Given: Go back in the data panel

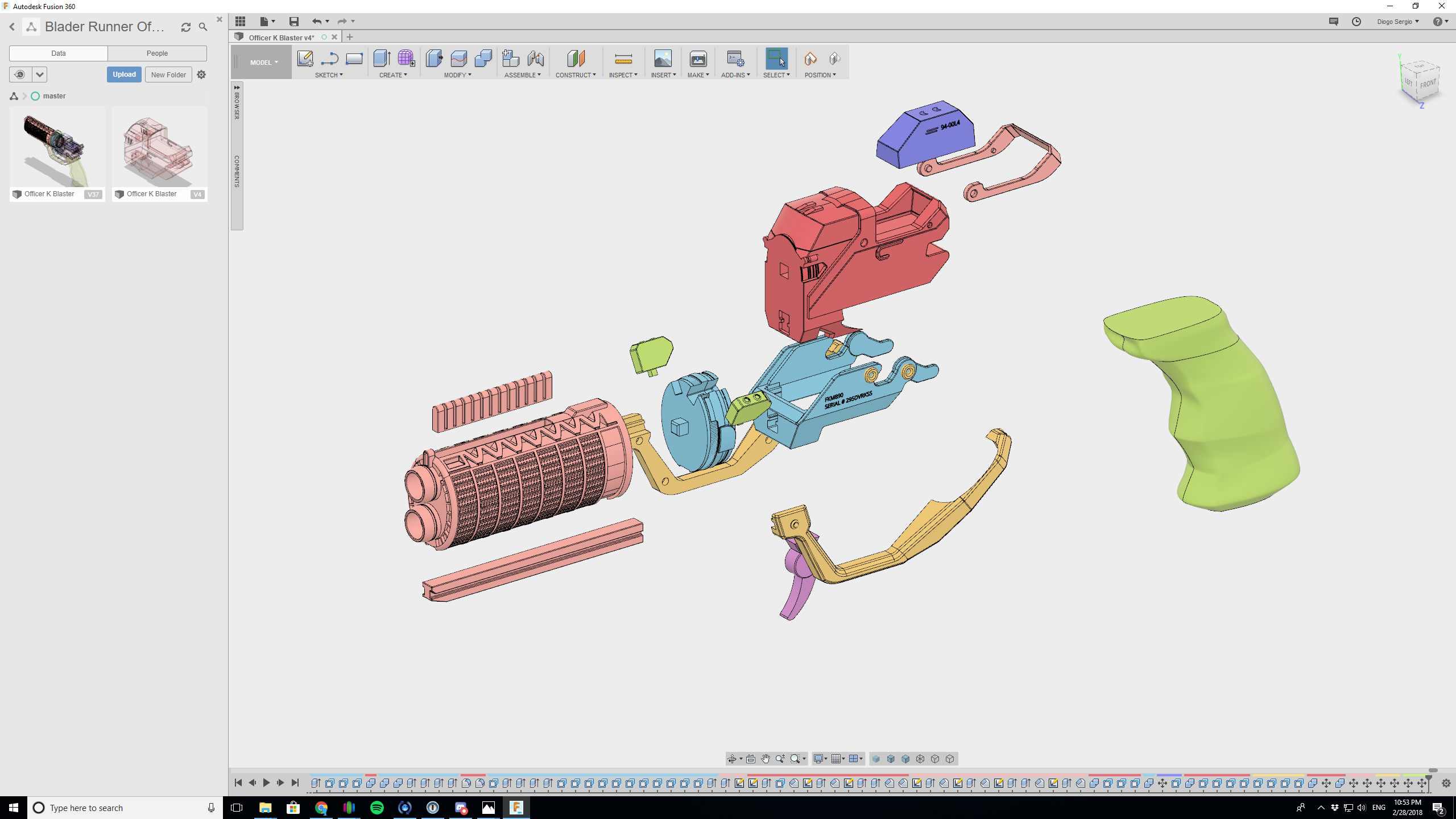Looking at the screenshot, I should pos(12,27).
